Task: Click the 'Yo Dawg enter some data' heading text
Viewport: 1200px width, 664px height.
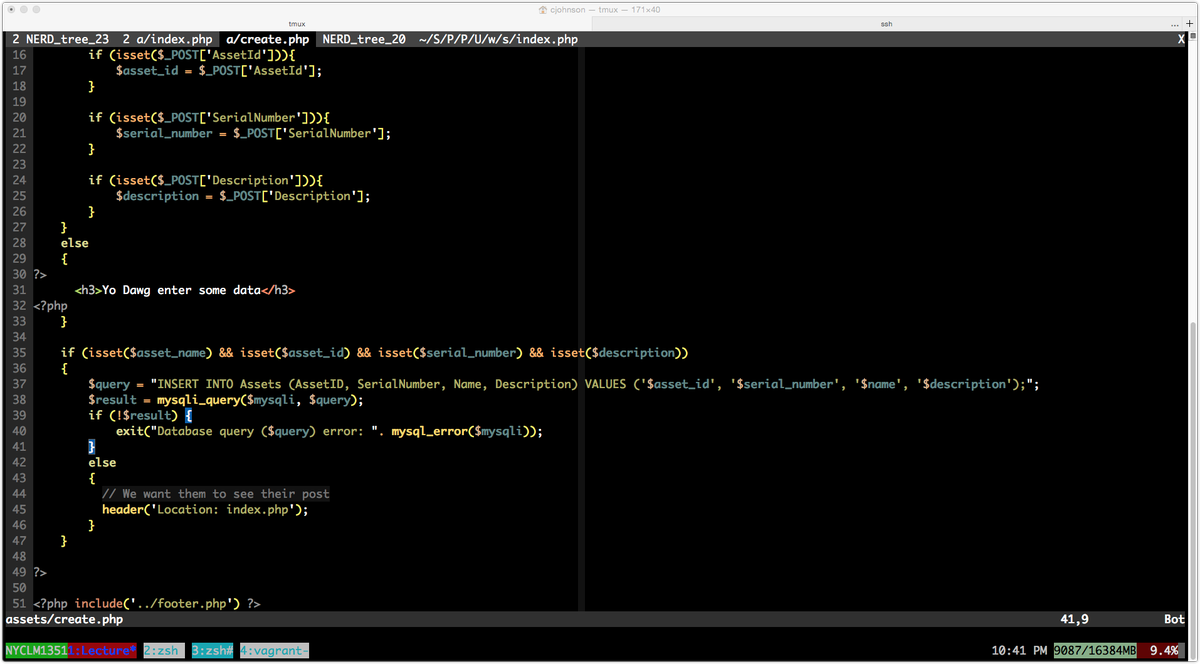Action: tap(181, 290)
